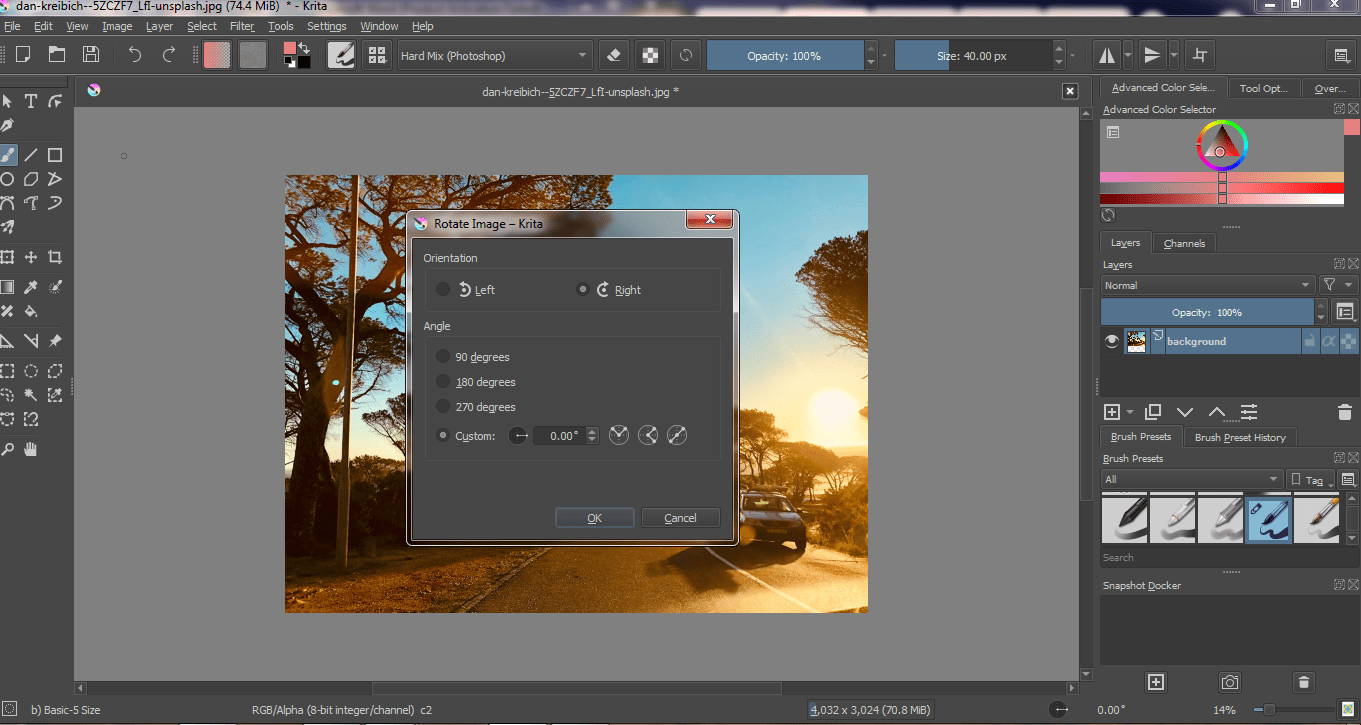Select the Crop tool
Image resolution: width=1361 pixels, height=725 pixels.
(55, 256)
